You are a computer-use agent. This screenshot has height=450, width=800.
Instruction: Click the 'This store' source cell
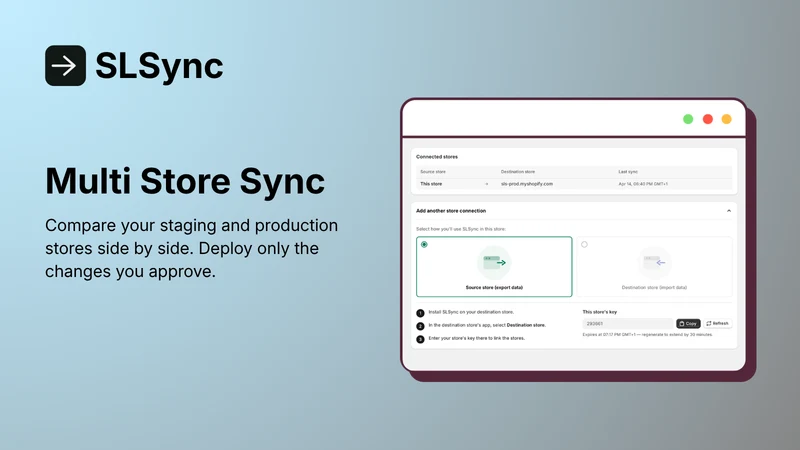coord(431,184)
